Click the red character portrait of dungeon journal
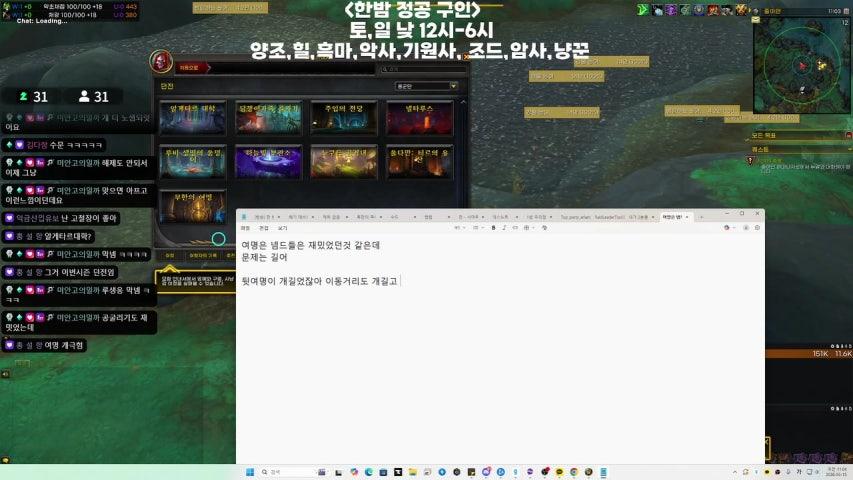Viewport: 853px width, 480px height. [x=161, y=61]
